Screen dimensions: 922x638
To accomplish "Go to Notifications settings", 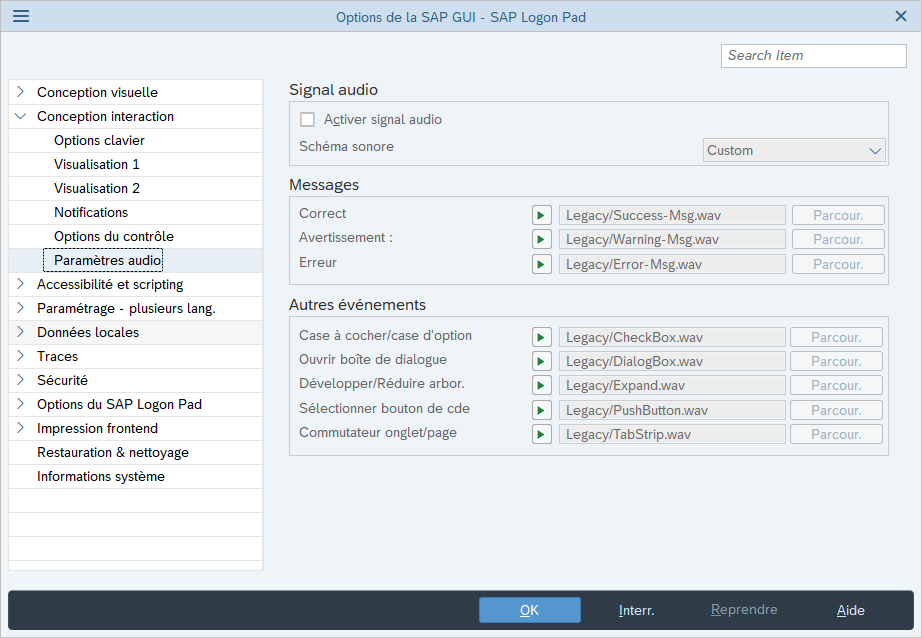I will coord(91,212).
